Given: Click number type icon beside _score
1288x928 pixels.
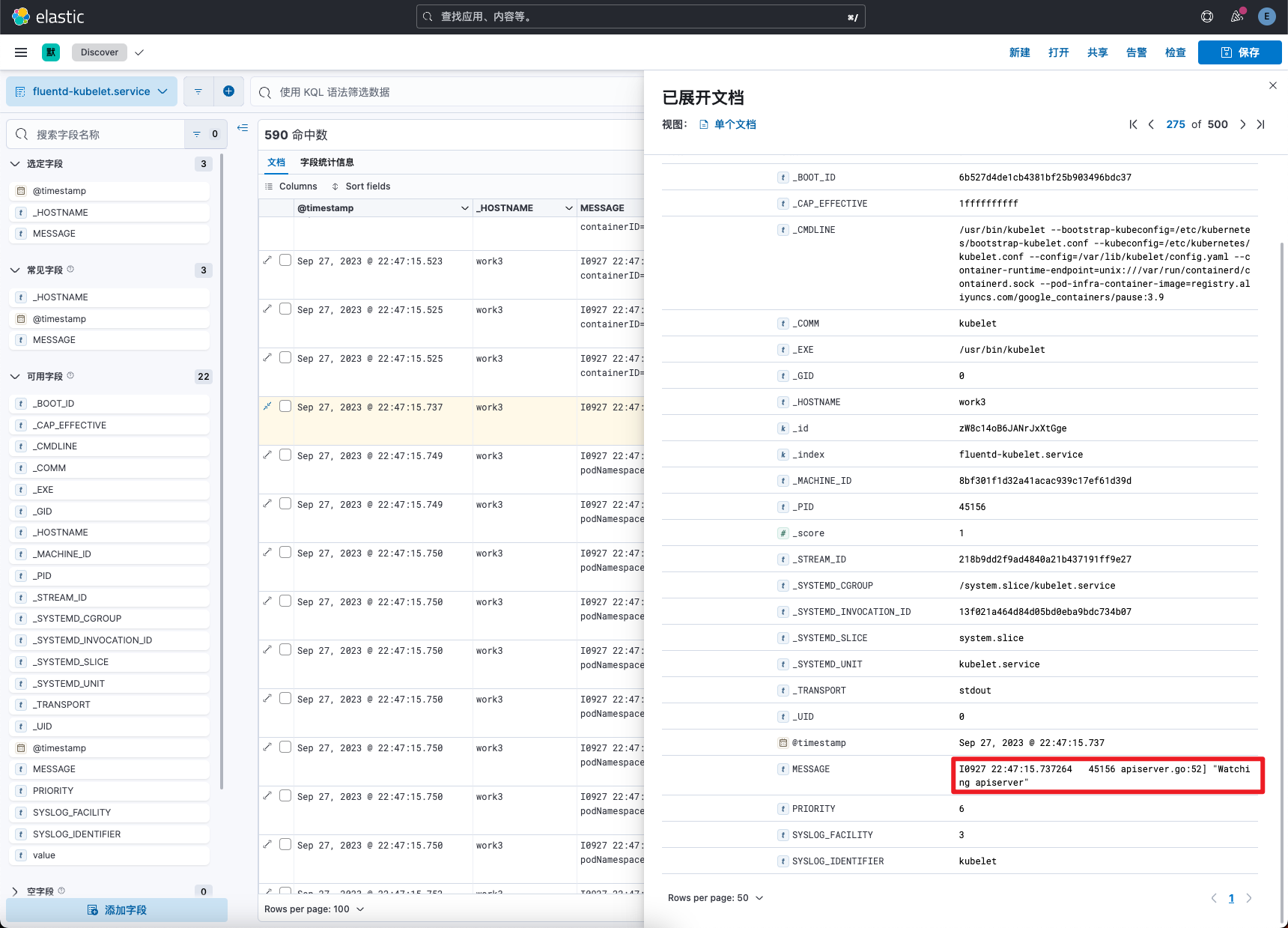Looking at the screenshot, I should click(x=783, y=533).
